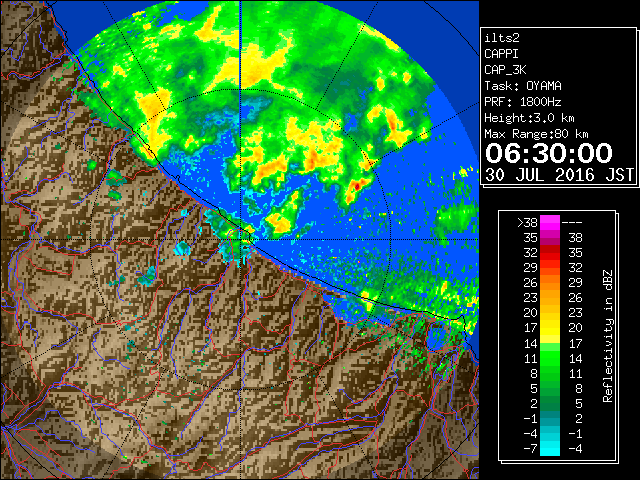Select the '30 JUL 2016 JST' date
The image size is (640, 480).
[x=559, y=175]
